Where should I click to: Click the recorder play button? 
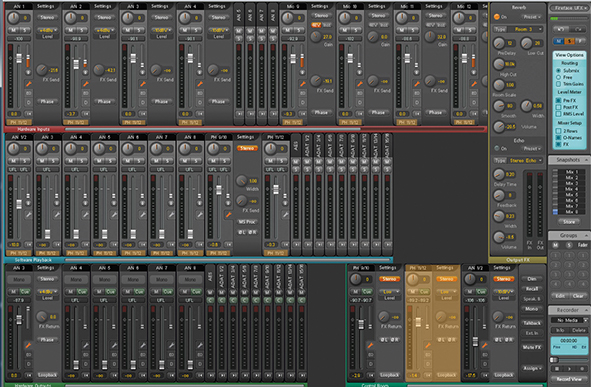569,369
